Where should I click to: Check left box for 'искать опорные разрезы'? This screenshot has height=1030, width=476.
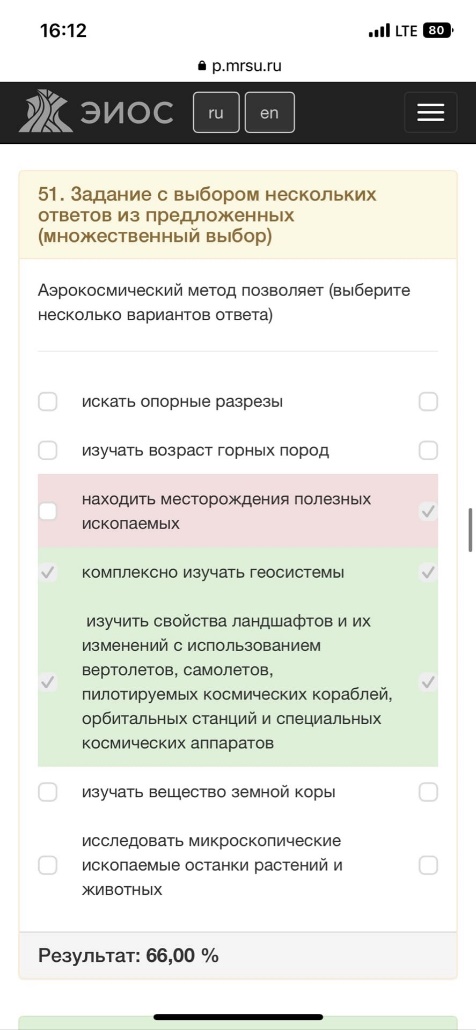click(x=47, y=401)
